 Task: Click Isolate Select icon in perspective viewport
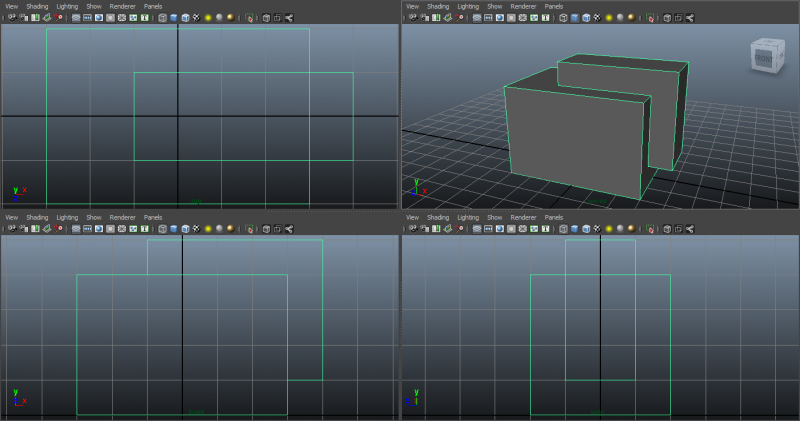pos(650,18)
